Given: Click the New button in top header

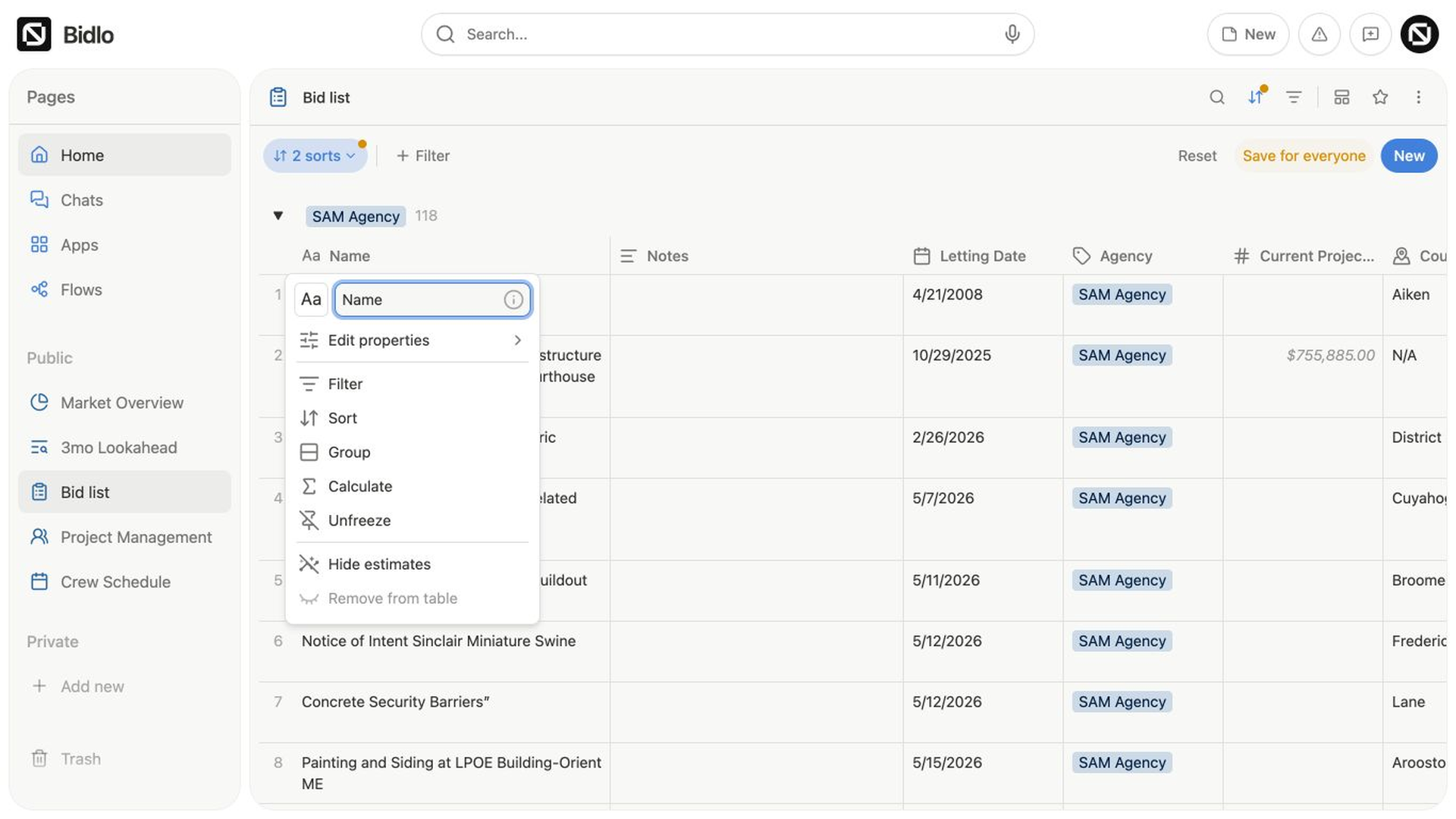Looking at the screenshot, I should [1248, 34].
